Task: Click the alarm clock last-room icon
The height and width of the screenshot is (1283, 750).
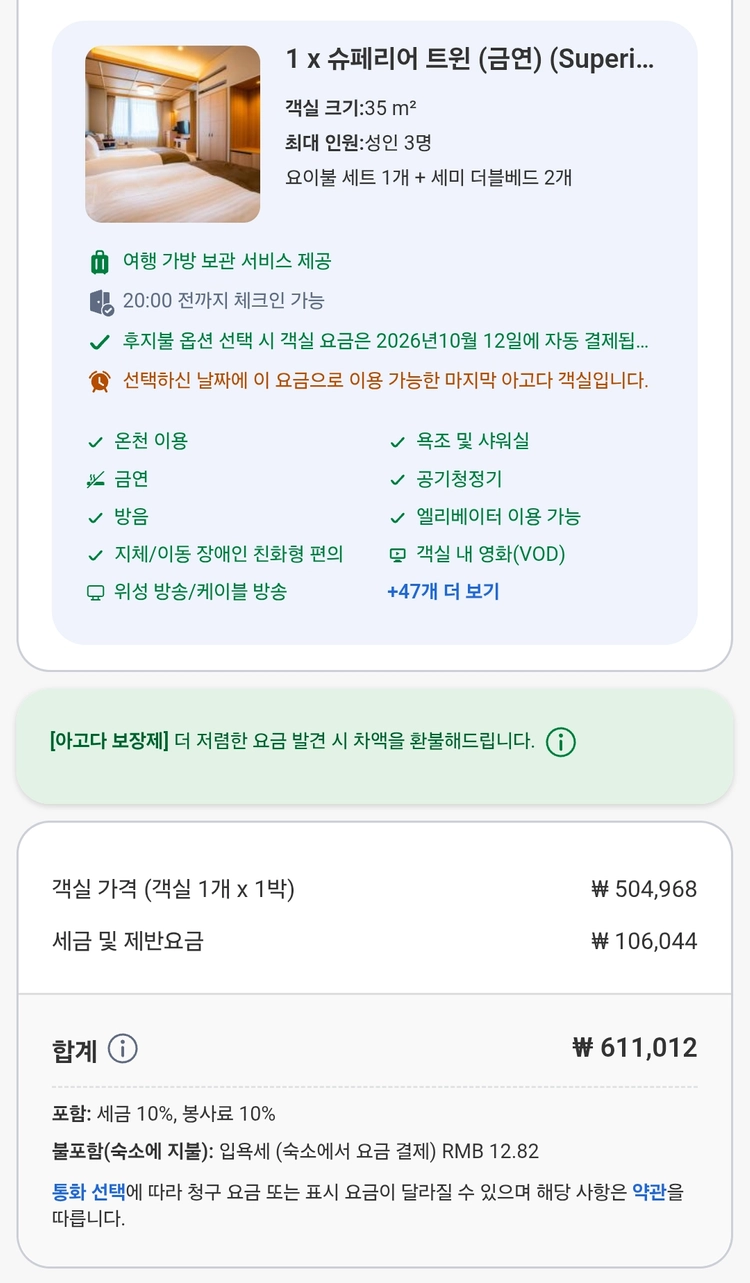Action: coord(99,381)
